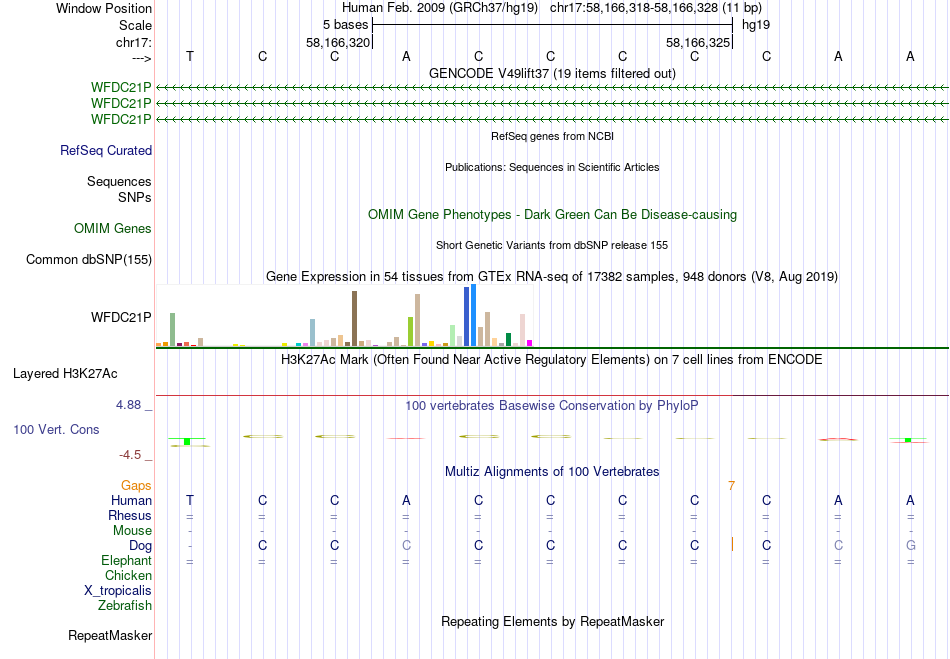Click the G base in Dog row
950x659 pixels.
click(x=910, y=546)
